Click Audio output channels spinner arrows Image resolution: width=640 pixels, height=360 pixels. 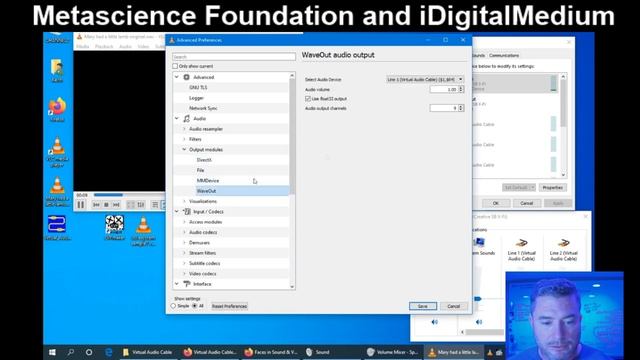click(x=461, y=108)
